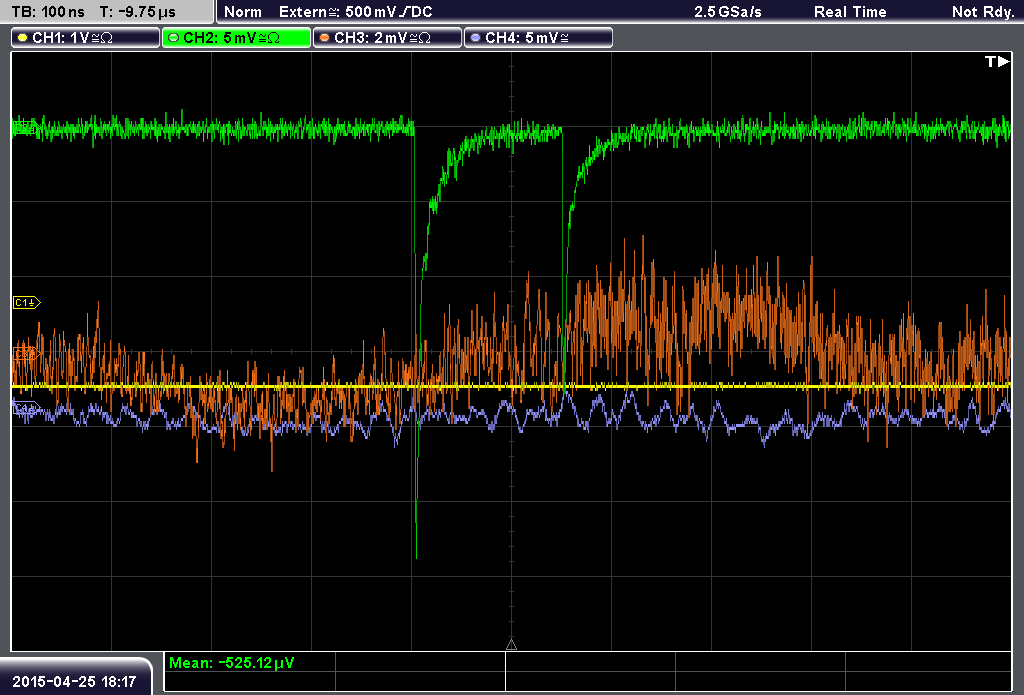This screenshot has width=1024, height=695.
Task: Click the T: -9.75 µs trigger offset
Action: (138, 12)
